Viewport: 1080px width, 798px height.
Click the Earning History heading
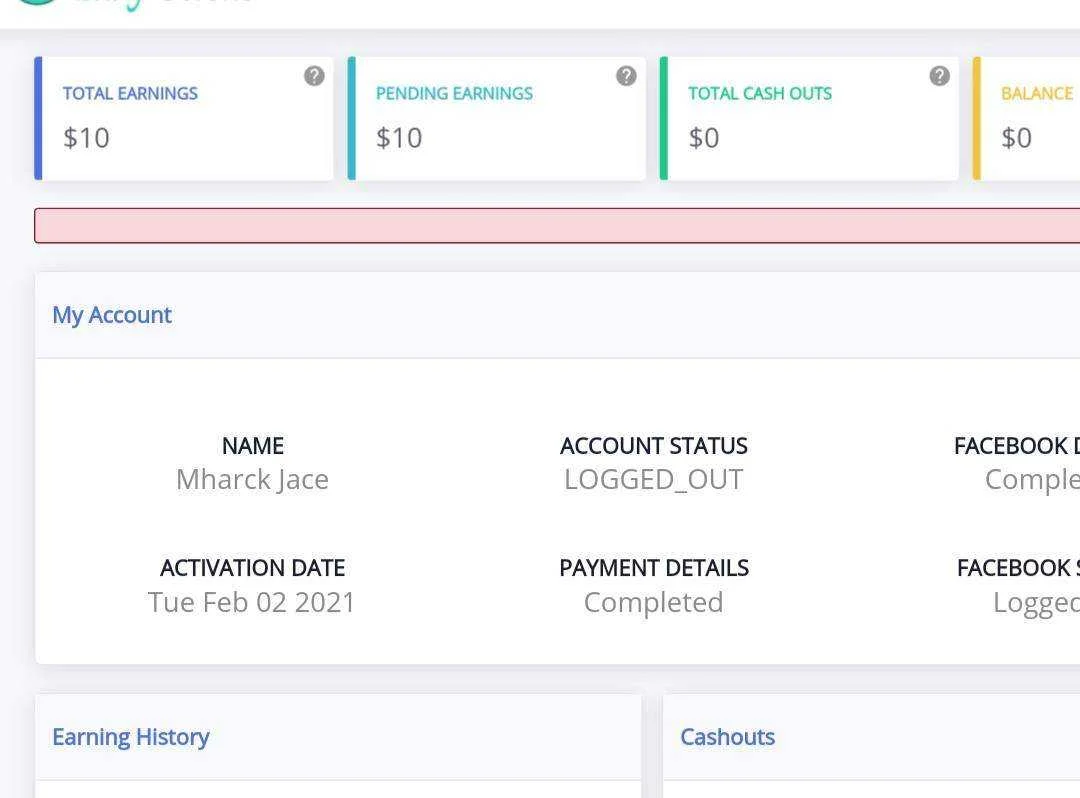pos(131,737)
